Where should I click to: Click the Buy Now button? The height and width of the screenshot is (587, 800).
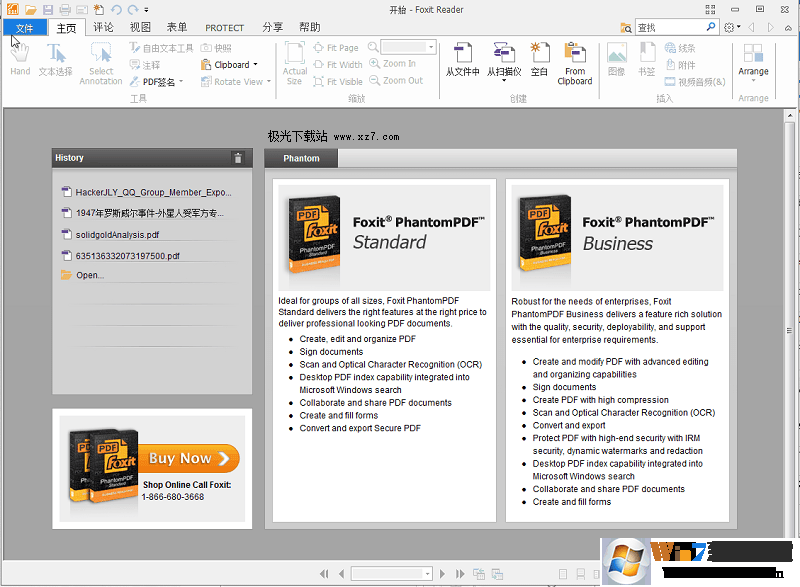187,457
